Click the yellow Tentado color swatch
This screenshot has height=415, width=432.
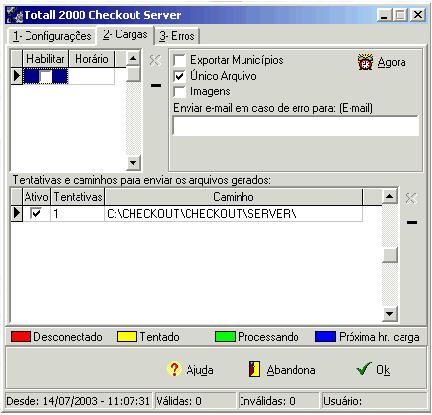[x=127, y=337]
